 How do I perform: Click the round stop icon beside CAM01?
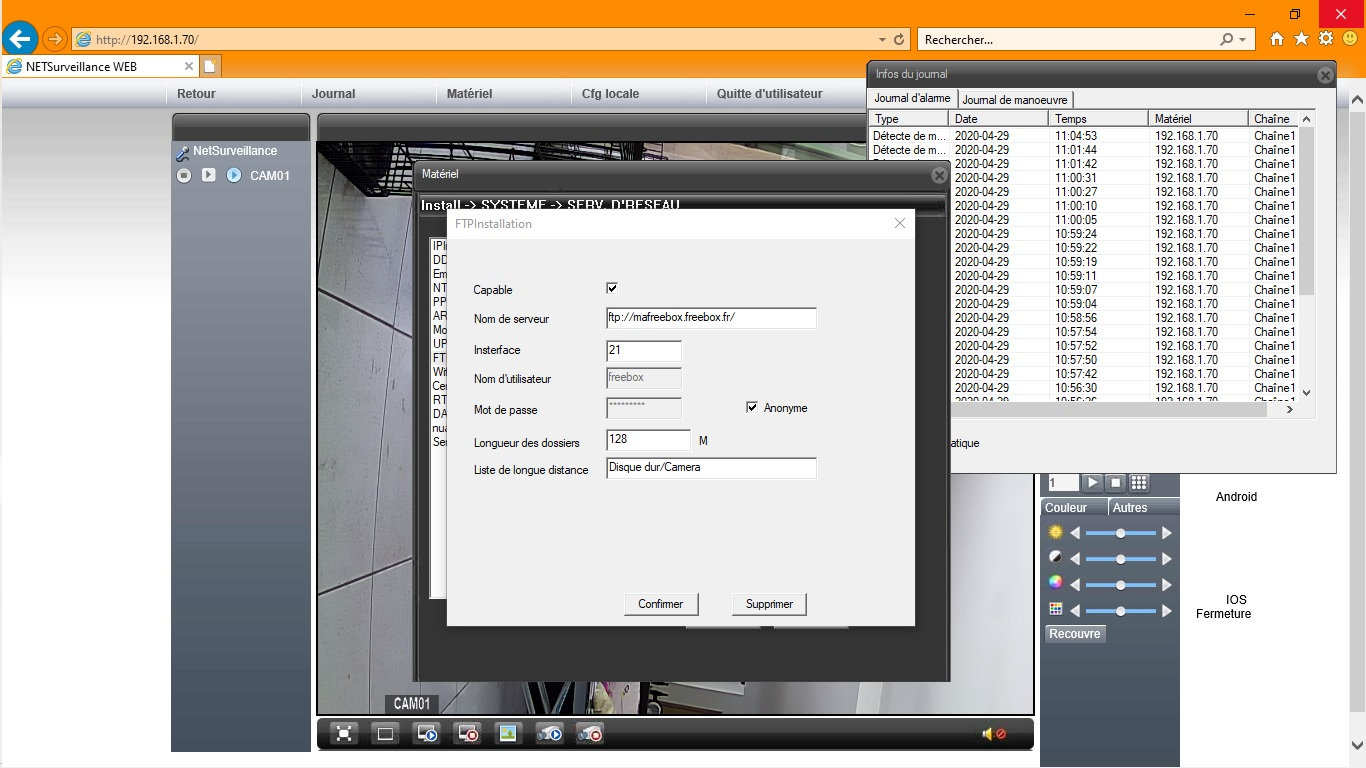(x=184, y=175)
